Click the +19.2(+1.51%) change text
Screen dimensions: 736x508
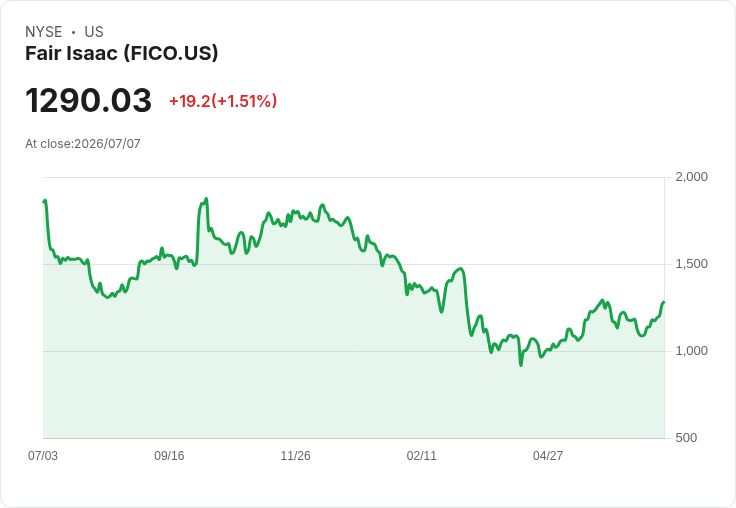(223, 101)
